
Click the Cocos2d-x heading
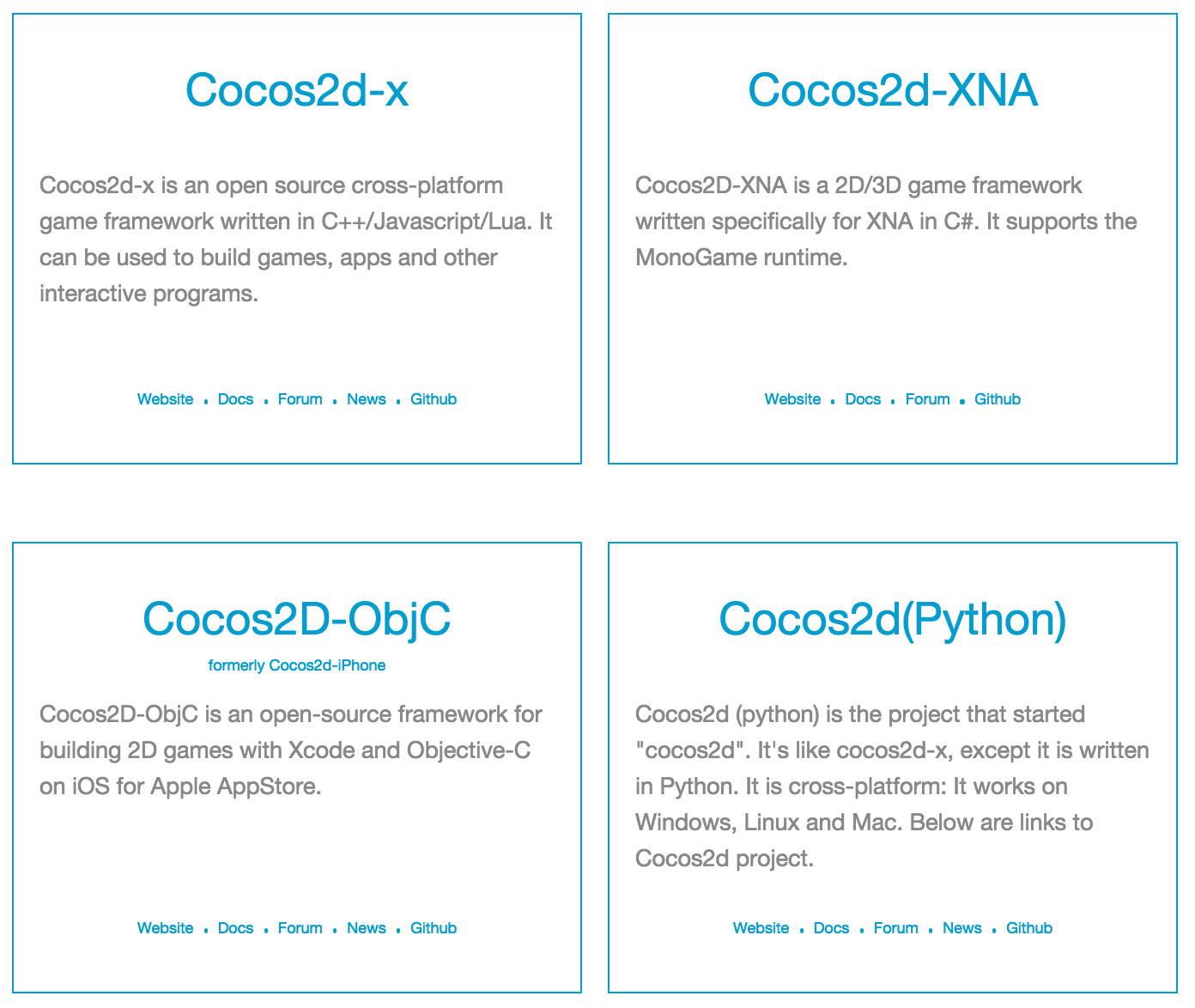click(x=297, y=89)
